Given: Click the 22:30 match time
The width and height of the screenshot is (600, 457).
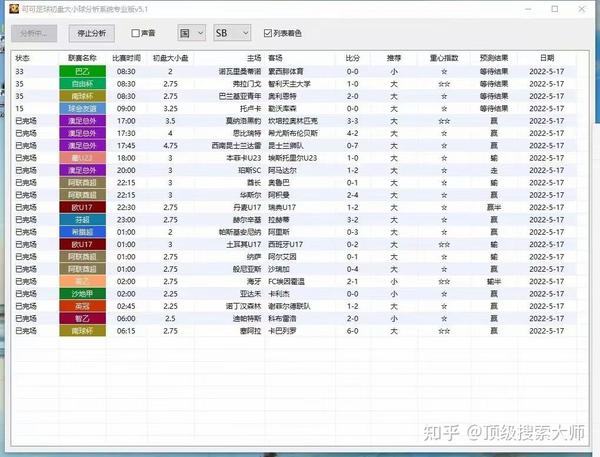Looking at the screenshot, I should (x=126, y=207).
